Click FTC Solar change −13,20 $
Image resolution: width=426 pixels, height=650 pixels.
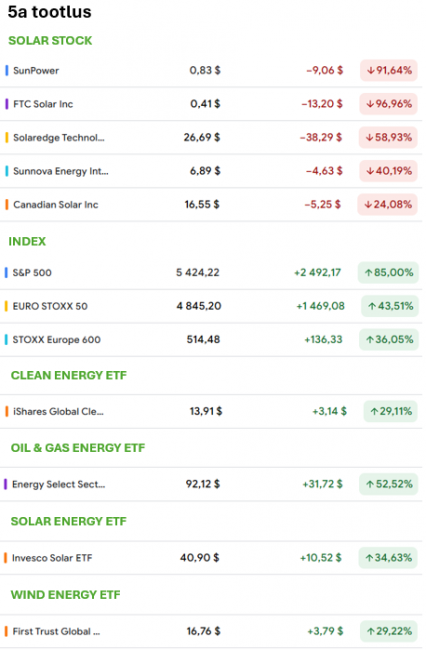[322, 104]
